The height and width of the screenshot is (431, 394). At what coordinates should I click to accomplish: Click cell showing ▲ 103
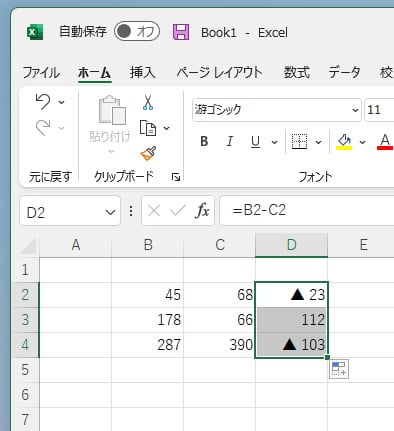[x=292, y=345]
